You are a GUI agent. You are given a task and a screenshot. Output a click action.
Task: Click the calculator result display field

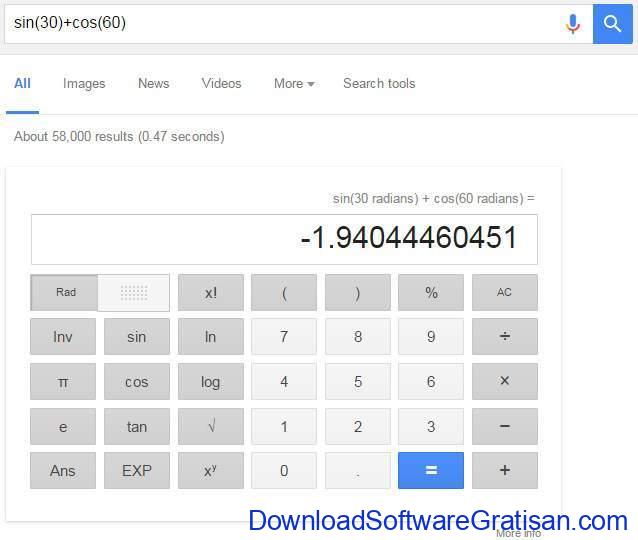(x=284, y=239)
